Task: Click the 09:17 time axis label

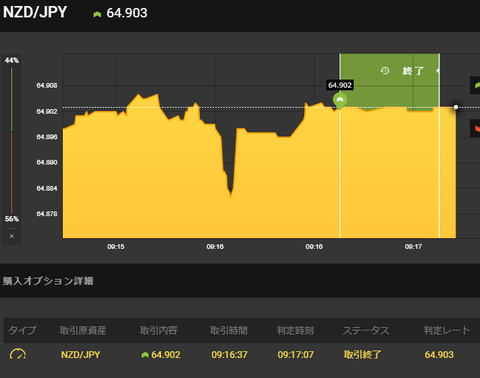Action: tap(413, 247)
